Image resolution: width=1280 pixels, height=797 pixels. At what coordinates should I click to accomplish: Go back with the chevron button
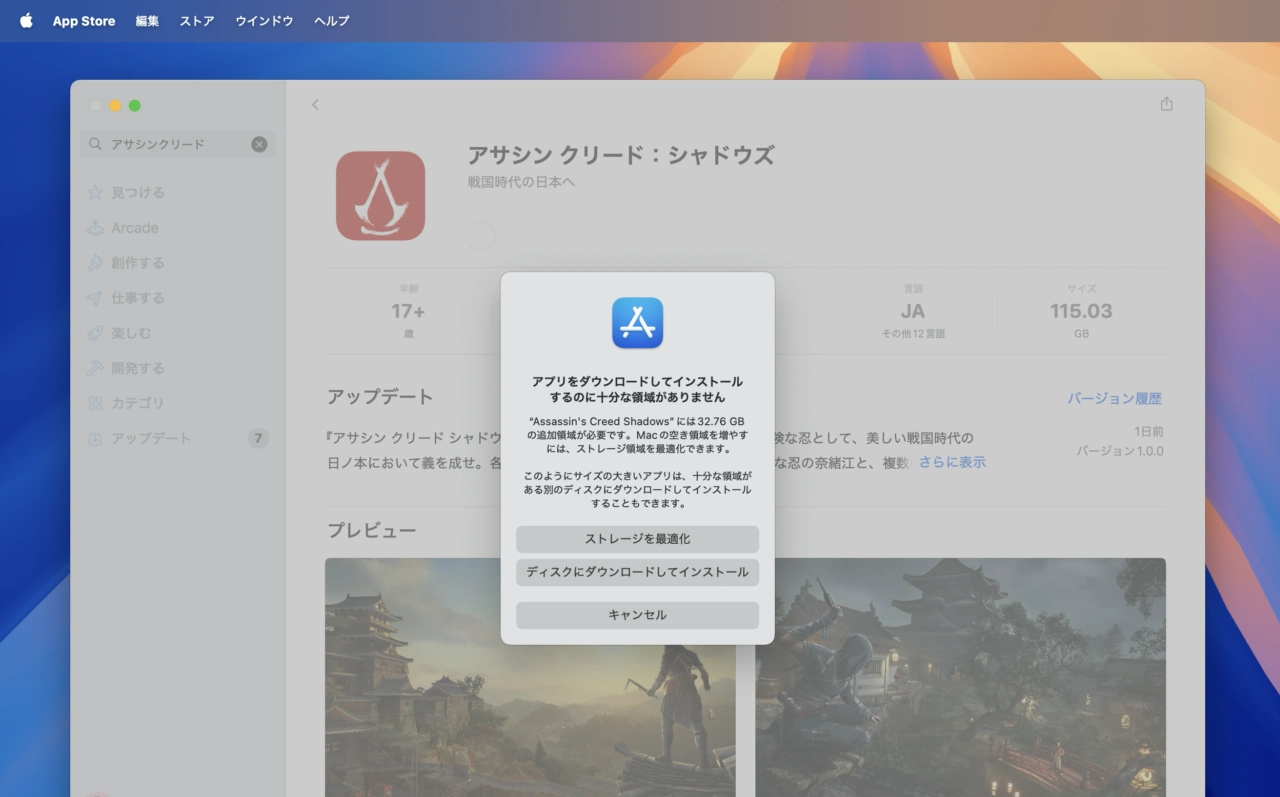tap(315, 104)
